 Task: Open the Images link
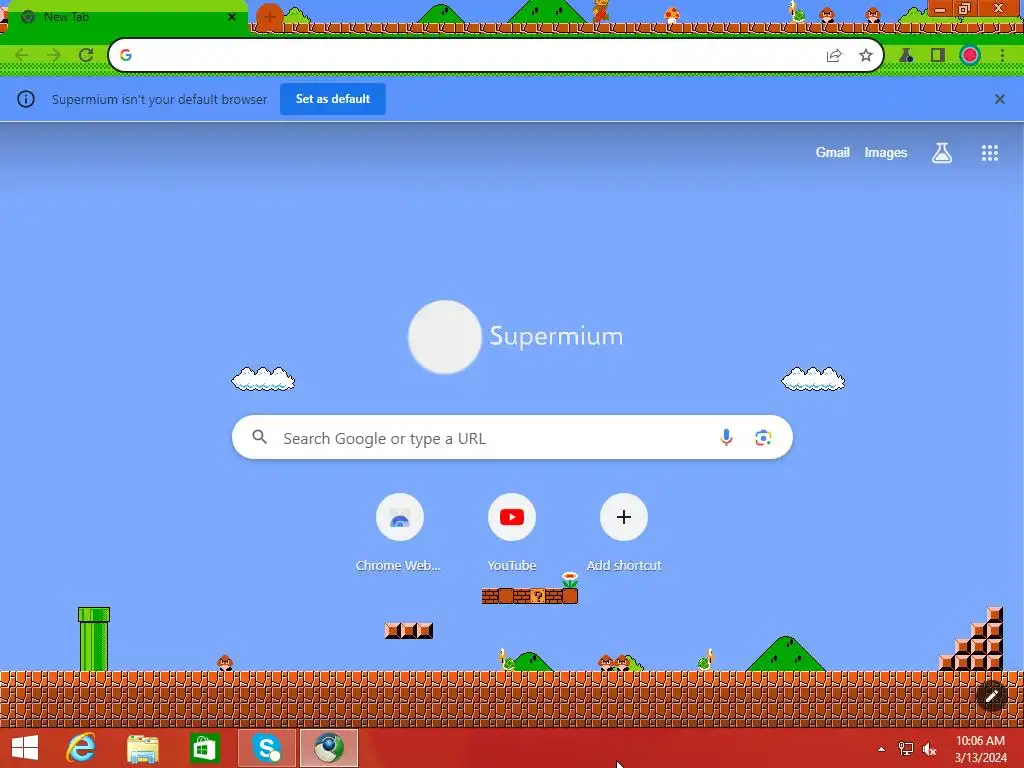[x=886, y=152]
